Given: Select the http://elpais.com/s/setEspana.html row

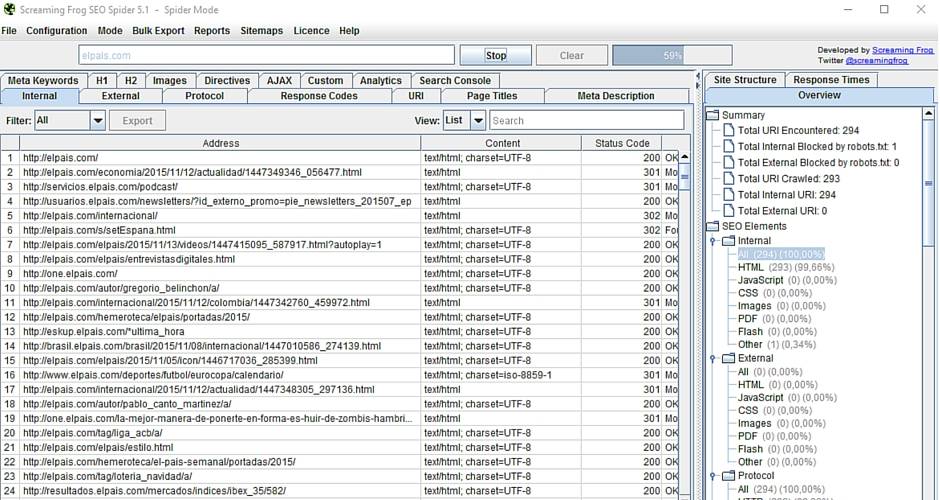Looking at the screenshot, I should point(341,230).
